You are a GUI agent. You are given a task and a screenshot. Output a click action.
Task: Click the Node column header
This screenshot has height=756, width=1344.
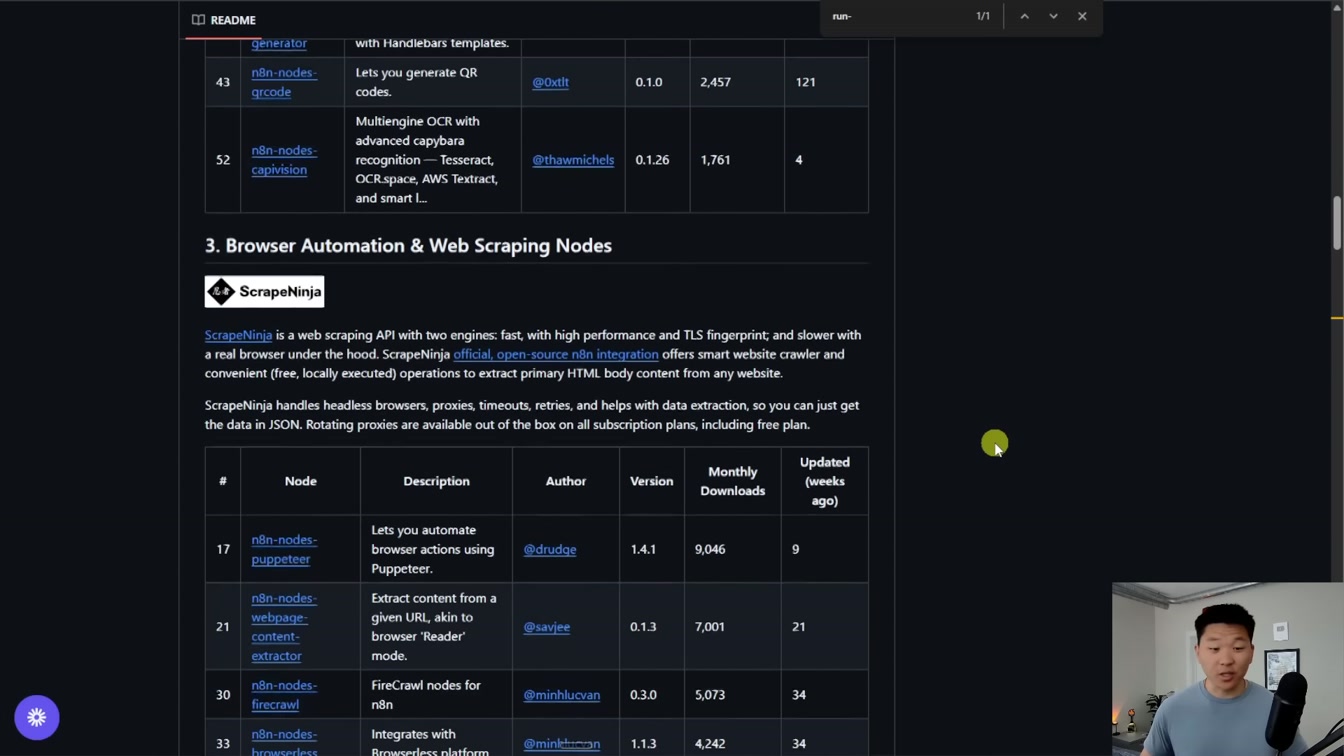(300, 481)
